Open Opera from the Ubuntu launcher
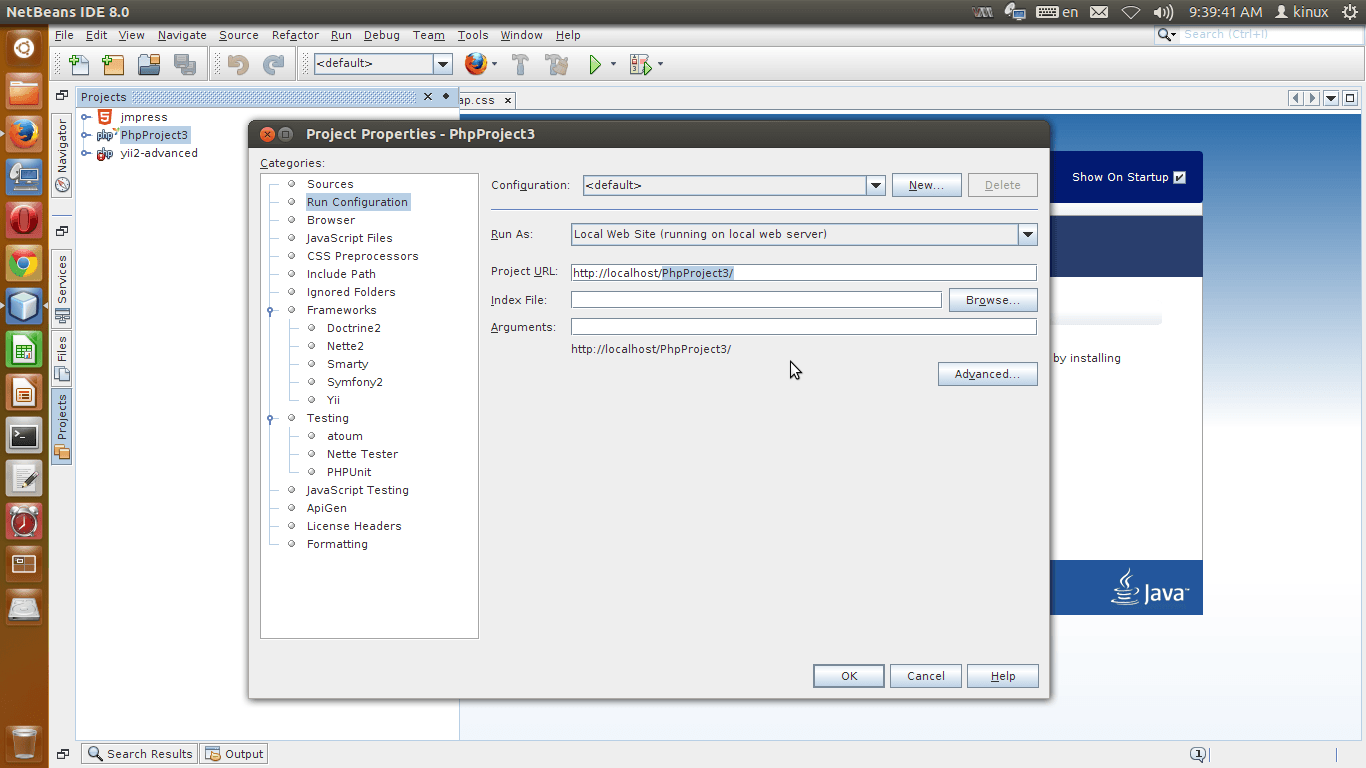 pos(24,220)
